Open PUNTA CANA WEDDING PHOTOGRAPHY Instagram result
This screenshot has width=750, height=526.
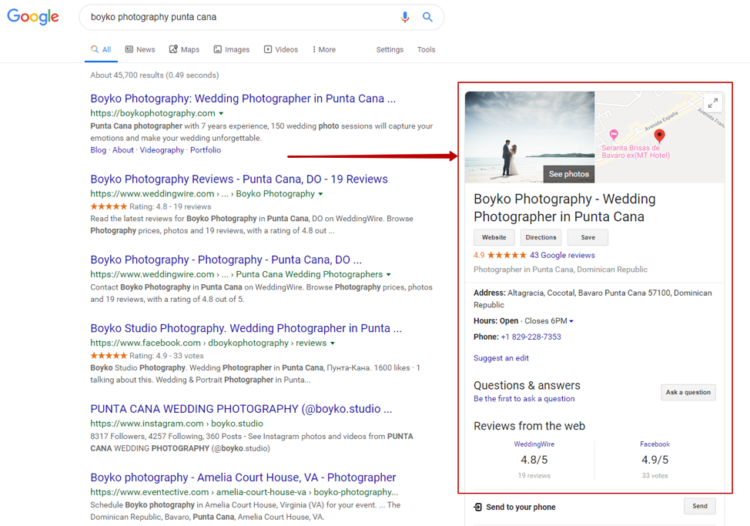tap(241, 409)
